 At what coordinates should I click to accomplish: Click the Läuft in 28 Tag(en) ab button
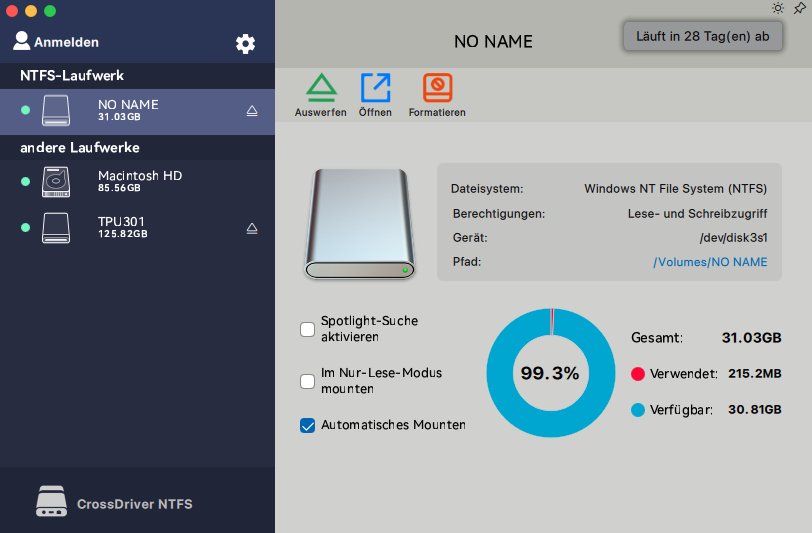703,36
